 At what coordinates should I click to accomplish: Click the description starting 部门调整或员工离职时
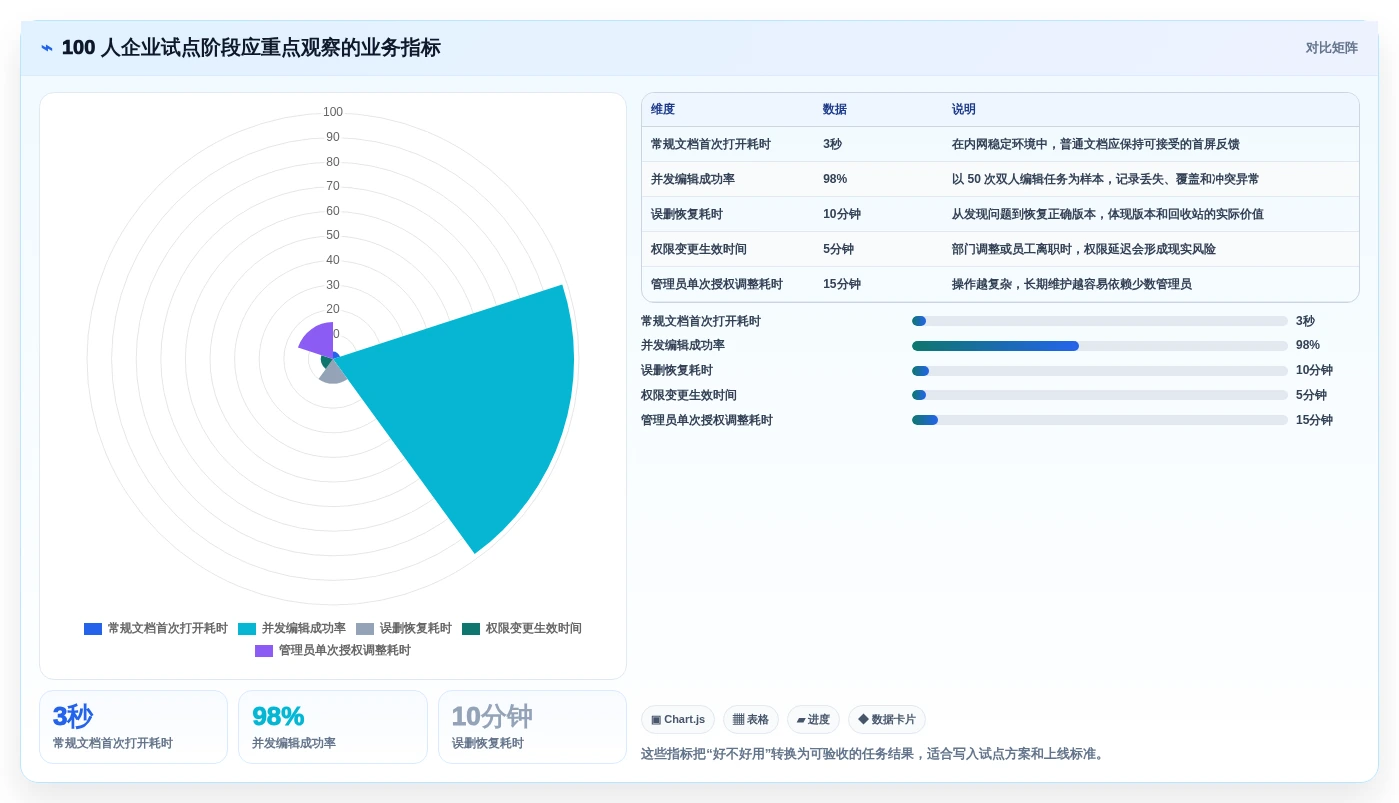(1084, 250)
